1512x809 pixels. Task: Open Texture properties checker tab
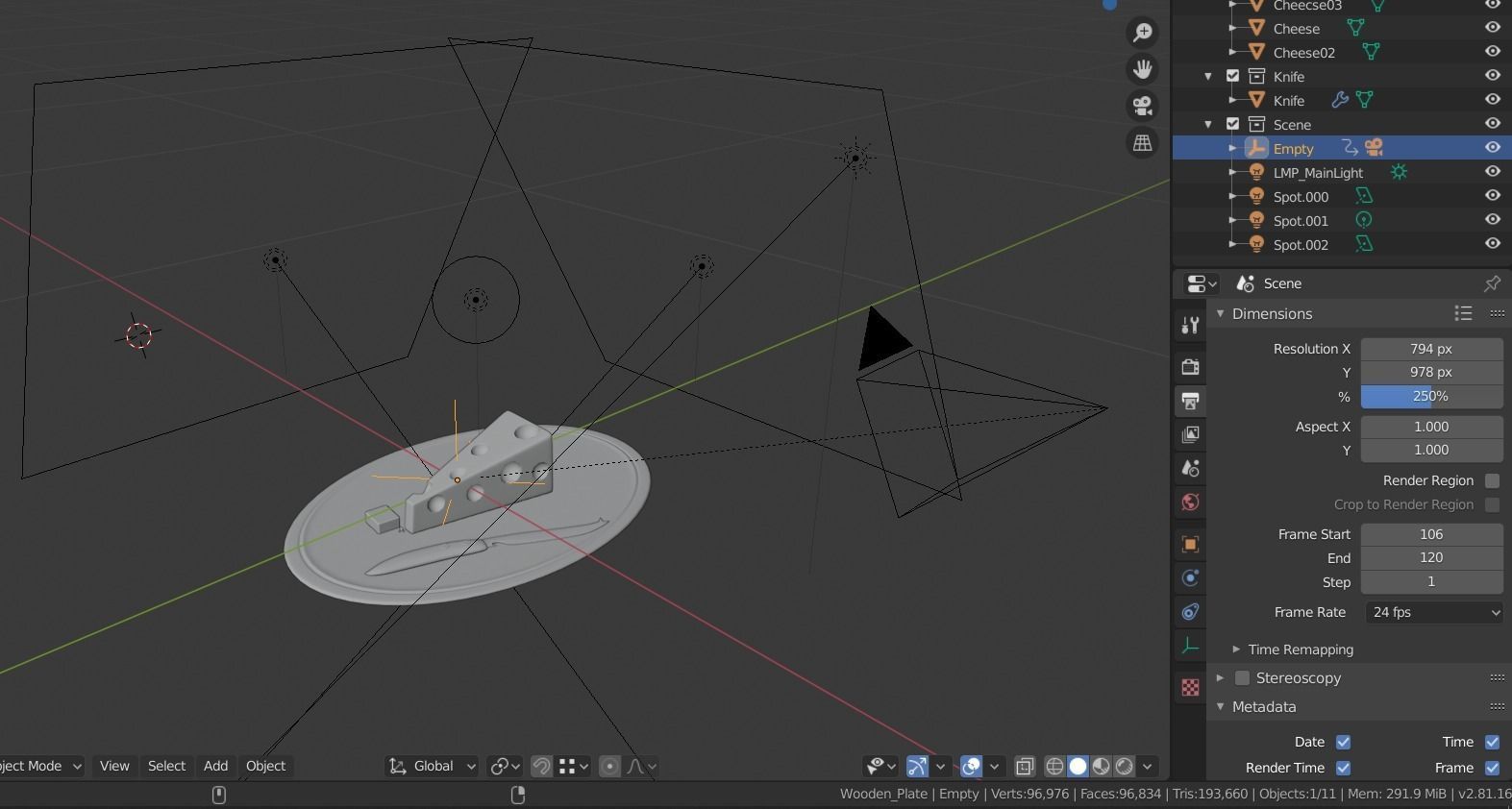[1190, 687]
